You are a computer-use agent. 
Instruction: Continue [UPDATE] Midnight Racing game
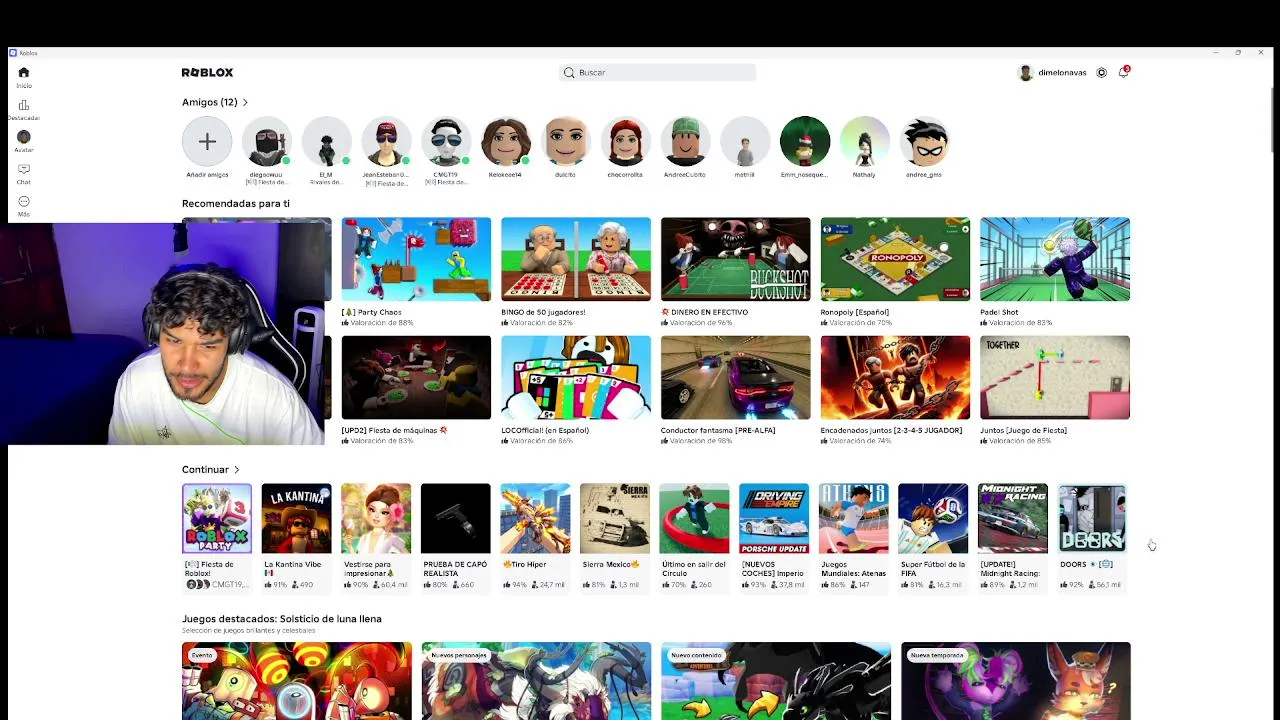1013,518
